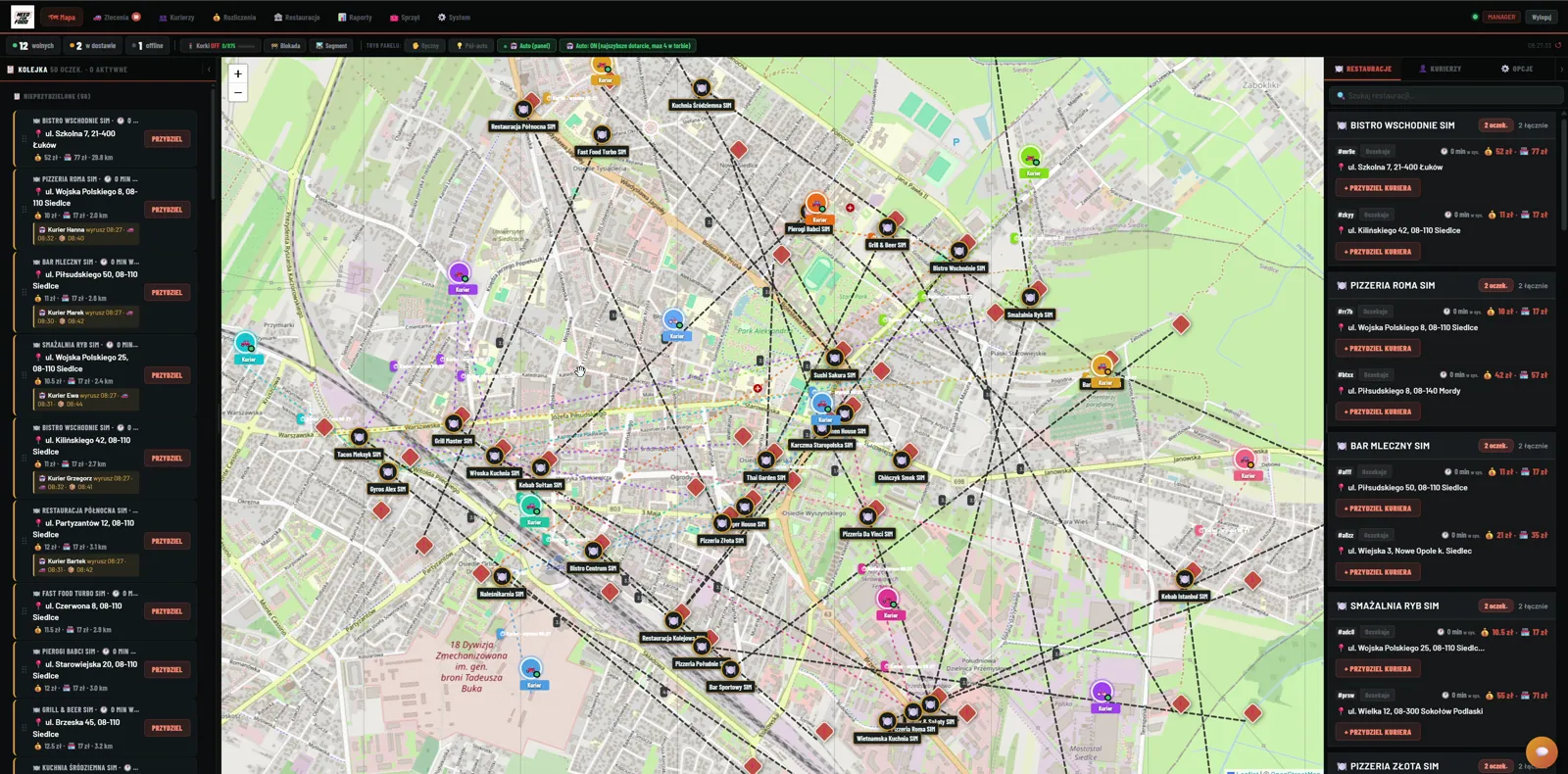Toggle the Segment option
The width and height of the screenshot is (1568, 774).
click(x=331, y=46)
